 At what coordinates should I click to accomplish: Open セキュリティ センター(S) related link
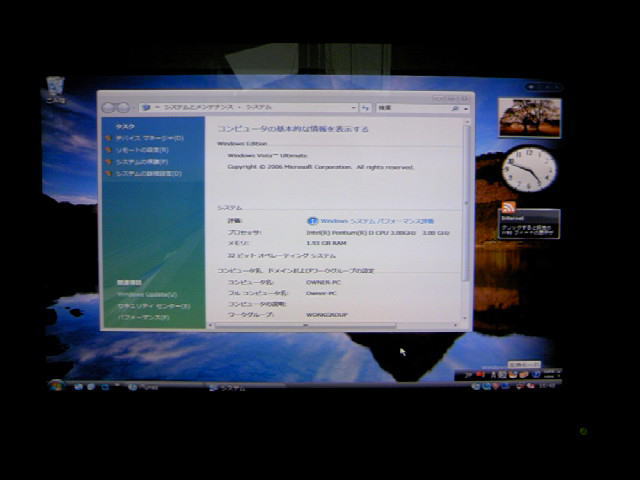[153, 306]
